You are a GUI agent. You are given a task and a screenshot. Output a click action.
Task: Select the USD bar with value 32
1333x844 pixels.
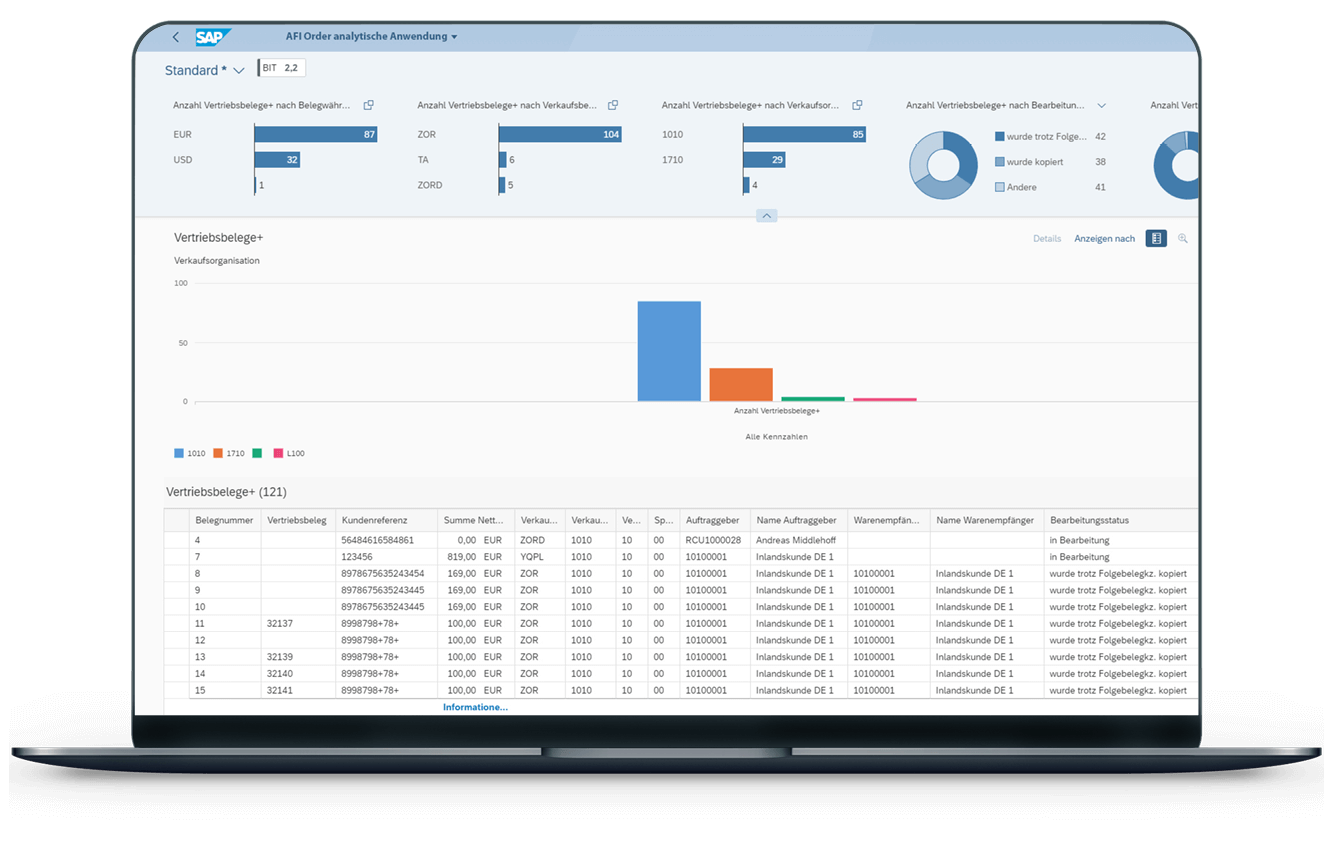pyautogui.click(x=277, y=160)
